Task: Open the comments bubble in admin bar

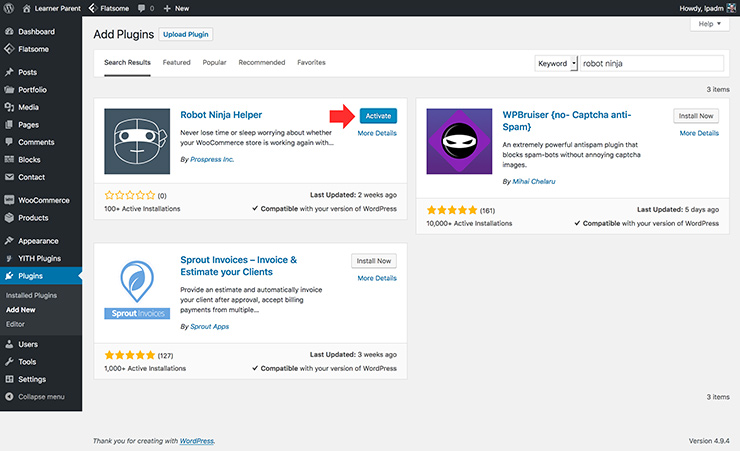Action: tap(142, 8)
